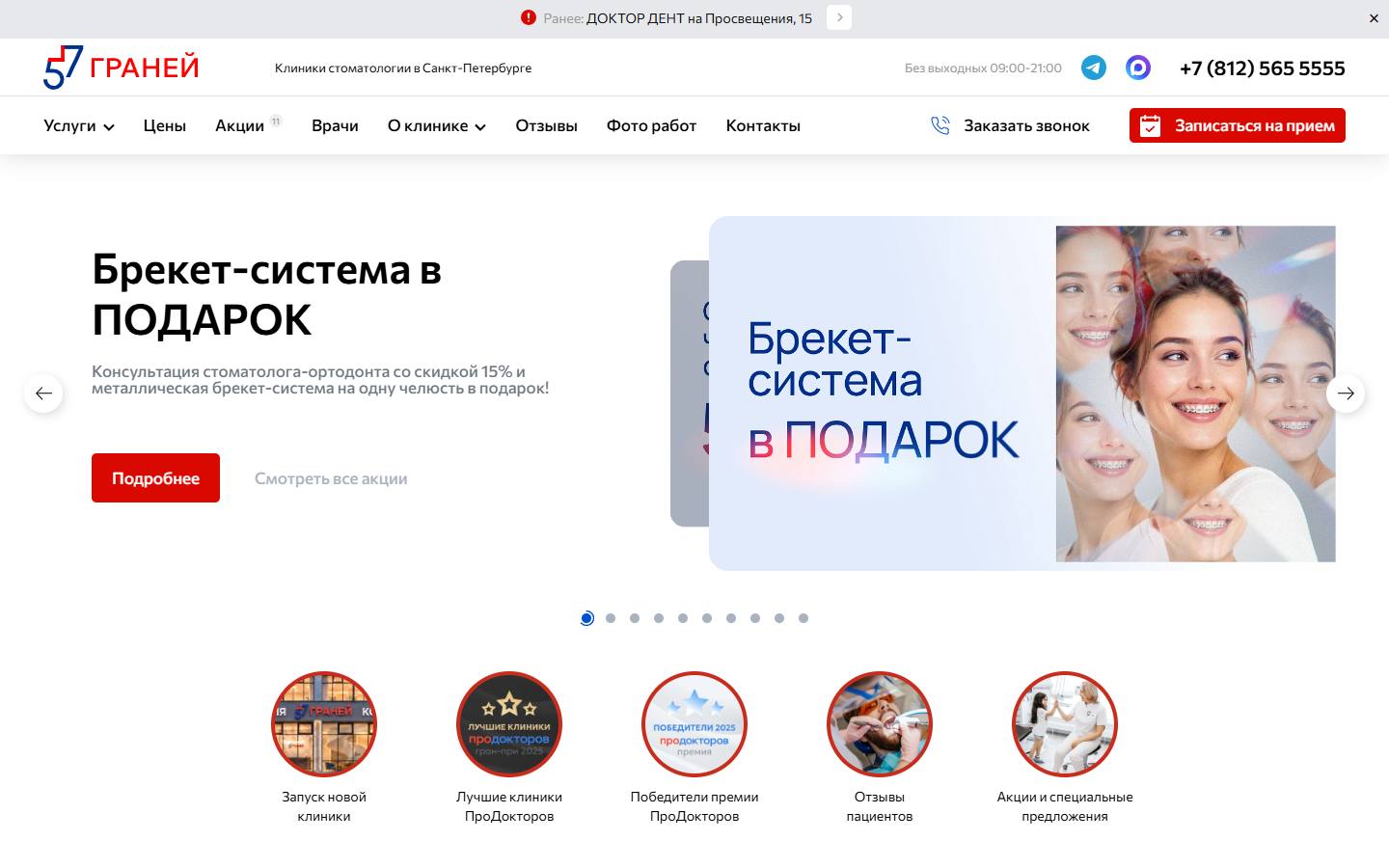Expand the Услуги dropdown menu
The image size is (1389, 868).
coord(79,125)
